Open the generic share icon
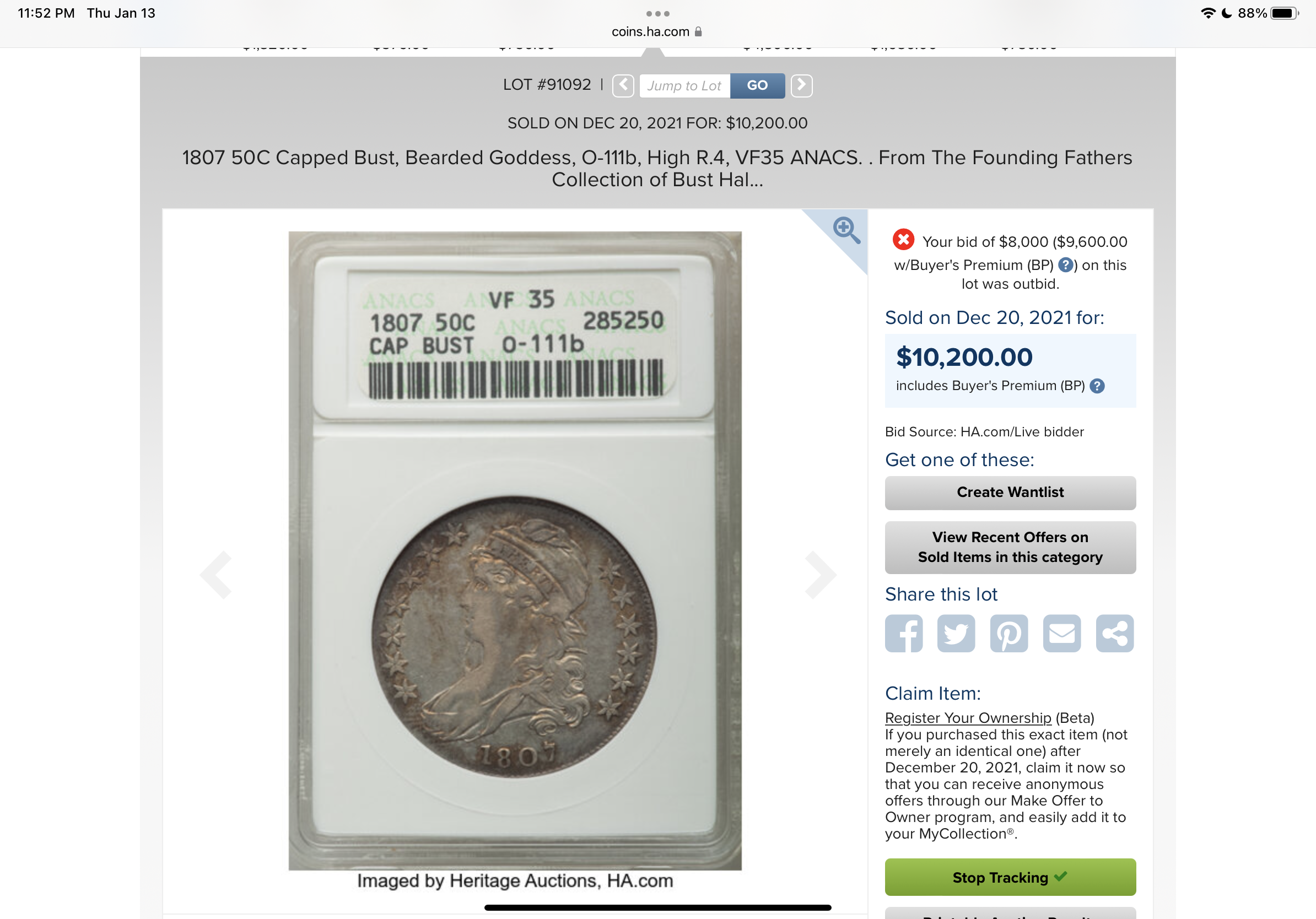The height and width of the screenshot is (919, 1316). 1114,633
